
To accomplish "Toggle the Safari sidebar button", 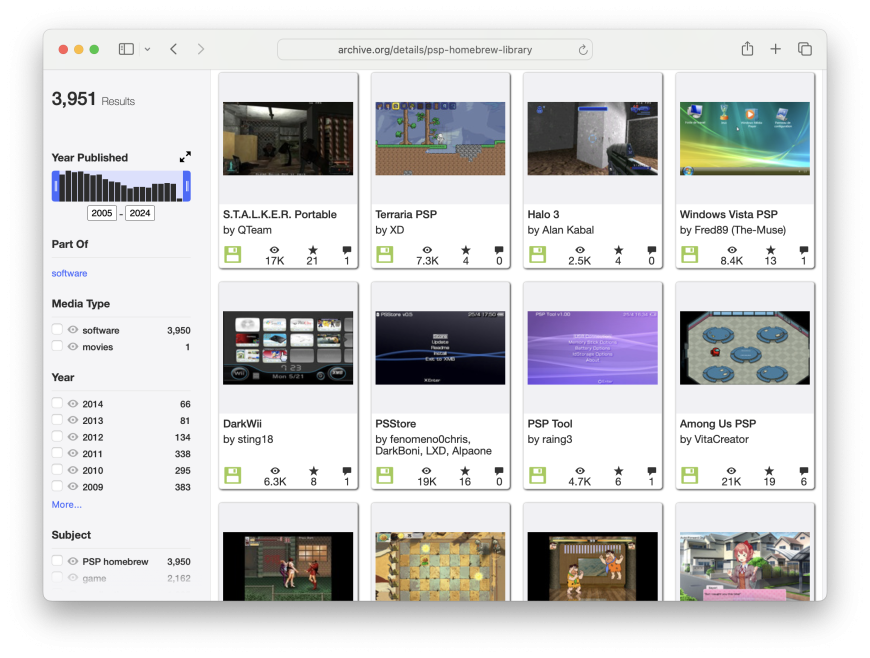I will click(126, 49).
